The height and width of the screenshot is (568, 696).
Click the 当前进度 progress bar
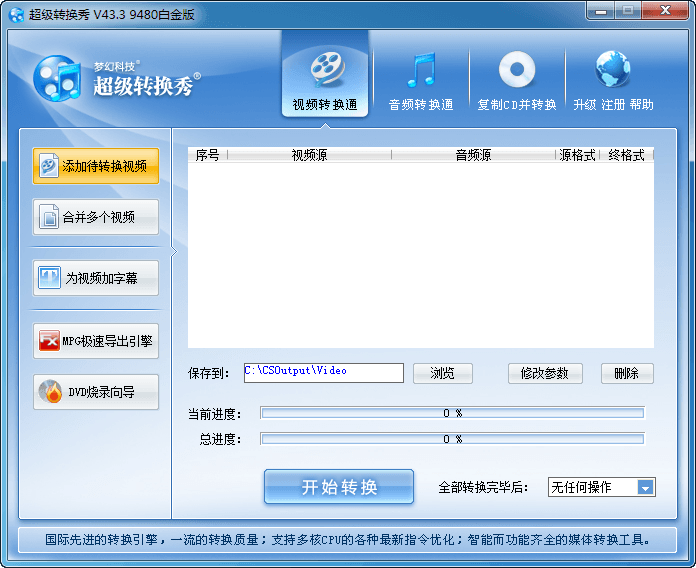tap(452, 413)
